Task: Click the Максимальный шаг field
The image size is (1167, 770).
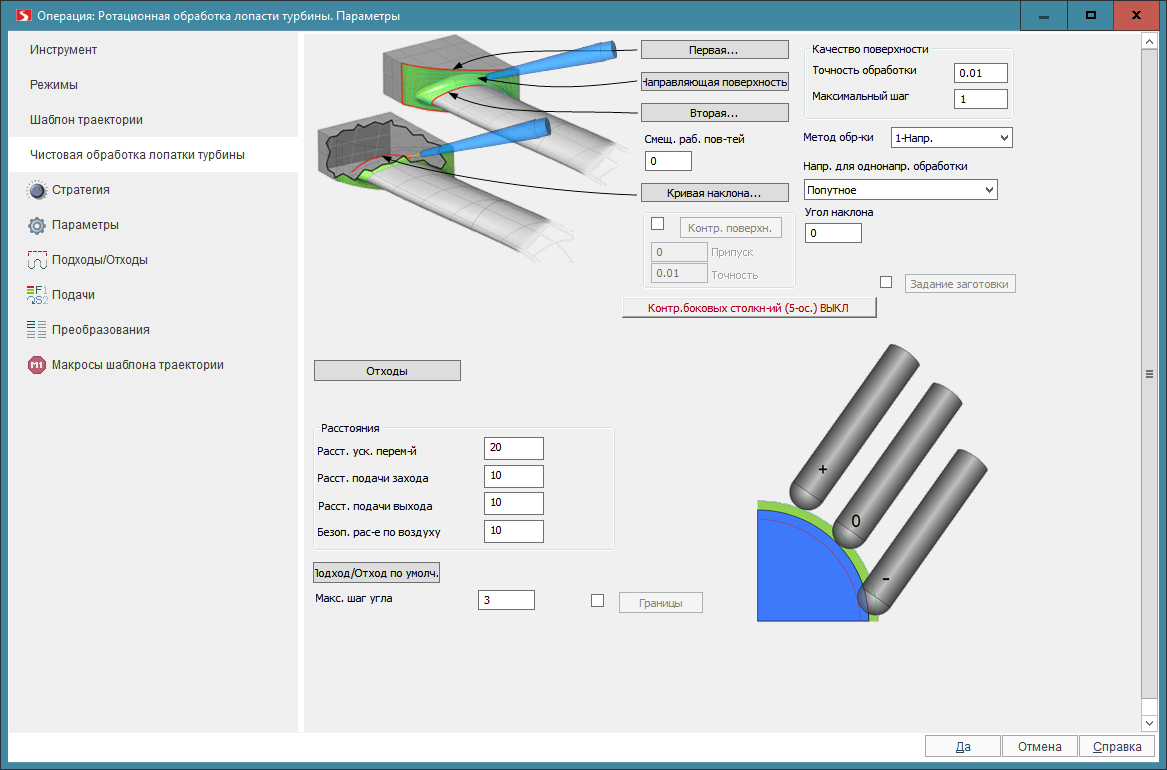Action: pos(980,99)
